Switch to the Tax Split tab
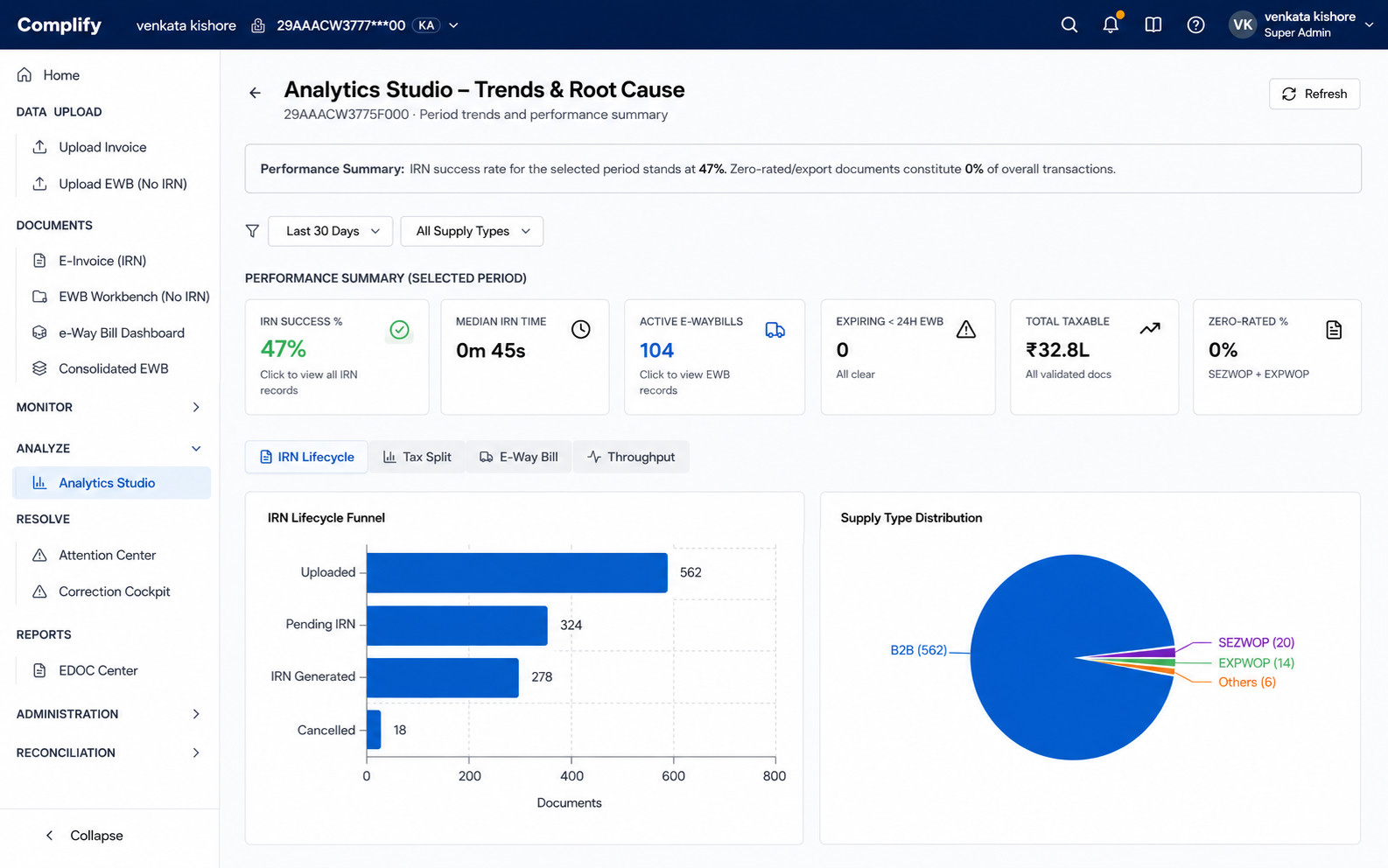 tap(417, 457)
